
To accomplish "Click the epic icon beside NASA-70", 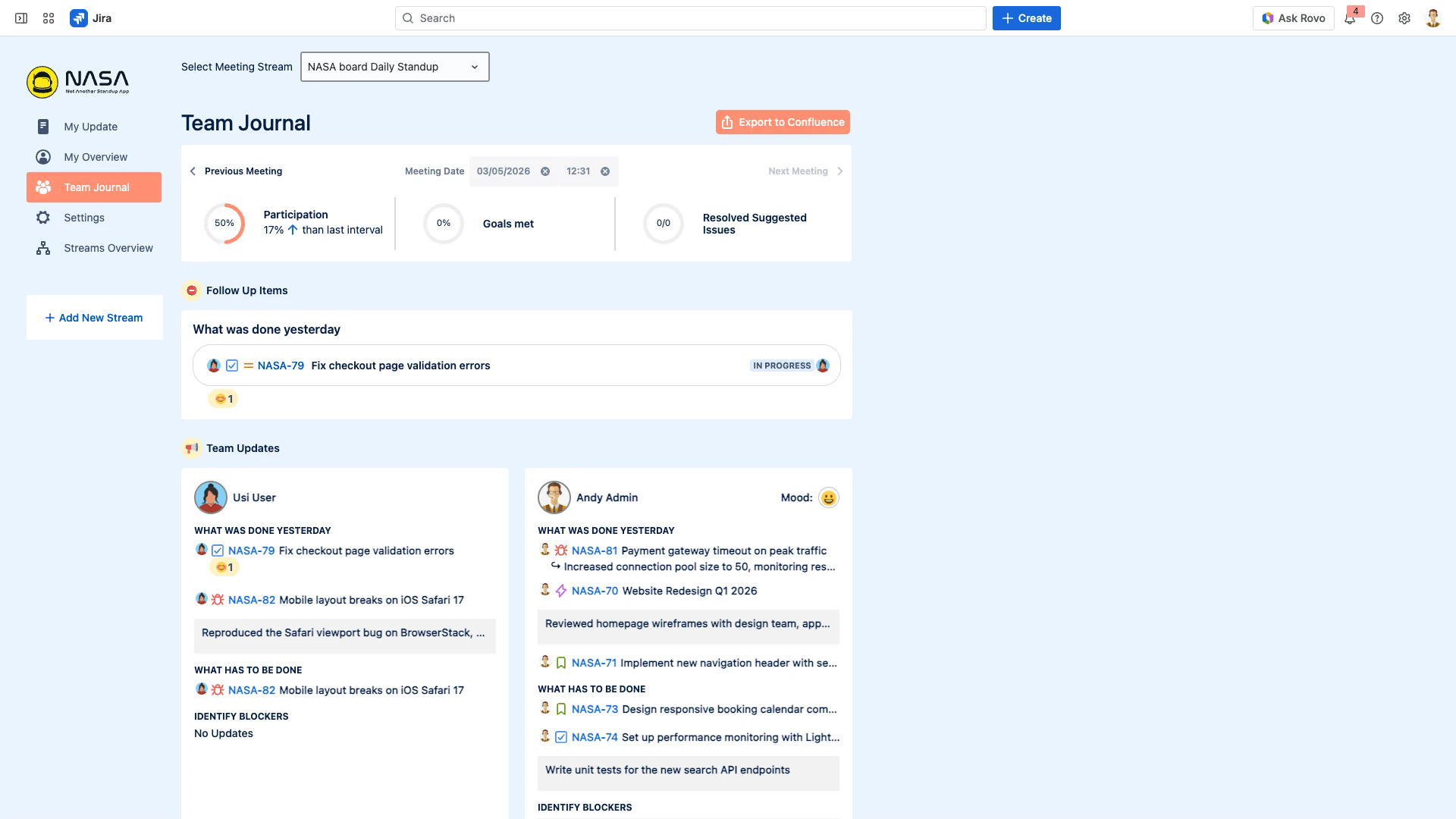I will point(560,590).
